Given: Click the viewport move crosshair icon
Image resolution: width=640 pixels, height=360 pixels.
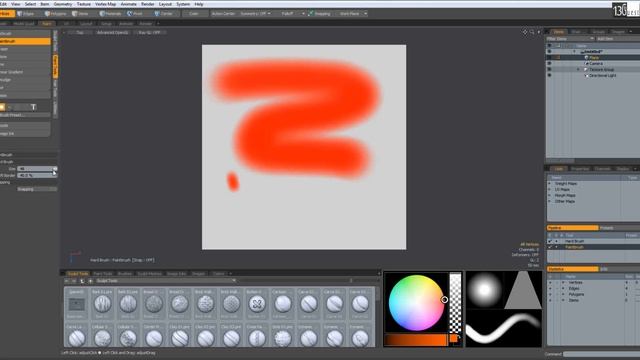Looking at the screenshot, I should (x=525, y=32).
